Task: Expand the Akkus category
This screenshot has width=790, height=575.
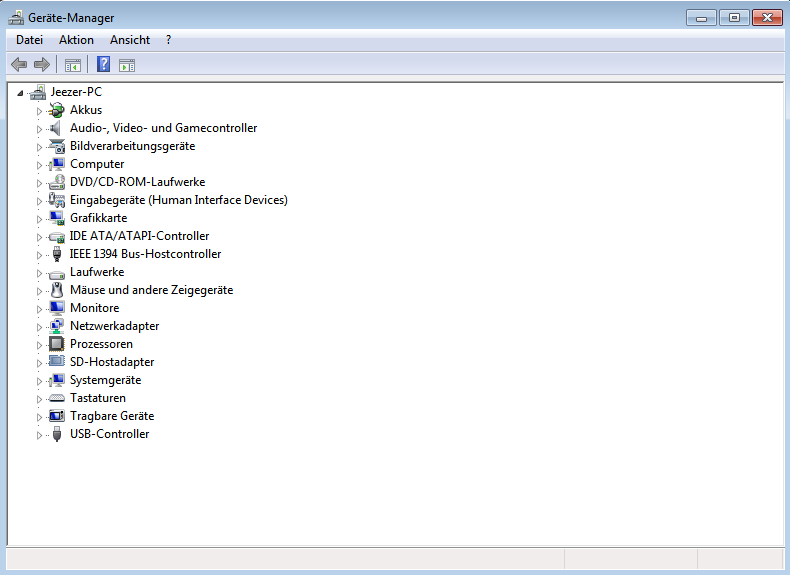Action: tap(39, 111)
